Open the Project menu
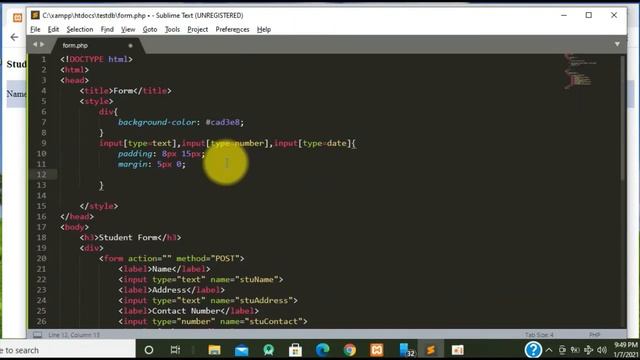This screenshot has width=640, height=360. pyautogui.click(x=198, y=29)
